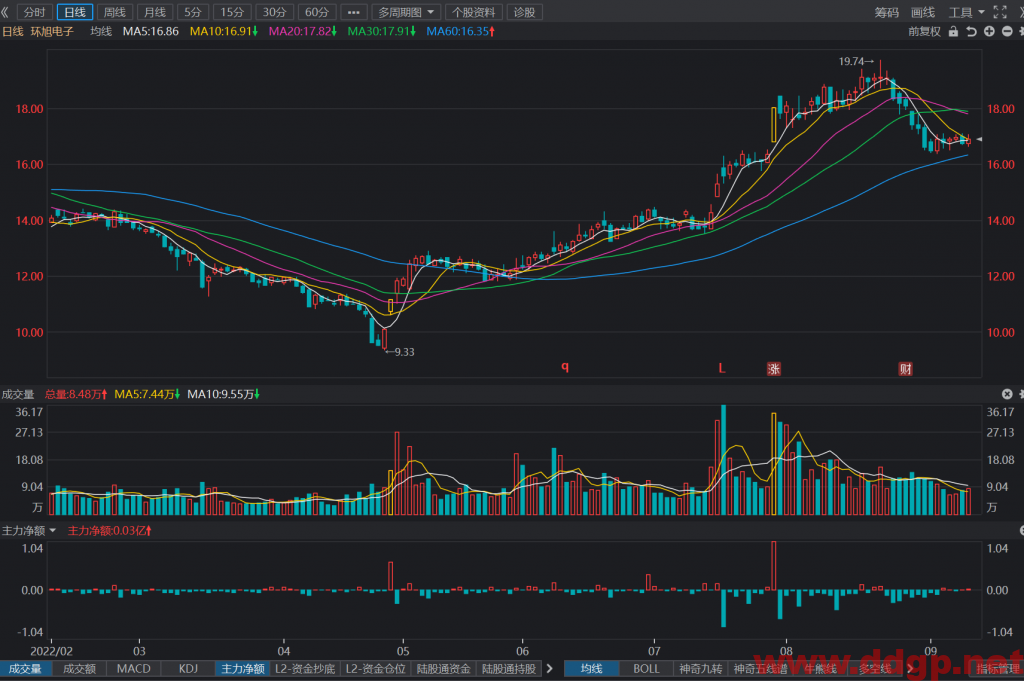1024x681 pixels.
Task: Open the L2-资金抄底 tab
Action: [x=305, y=669]
